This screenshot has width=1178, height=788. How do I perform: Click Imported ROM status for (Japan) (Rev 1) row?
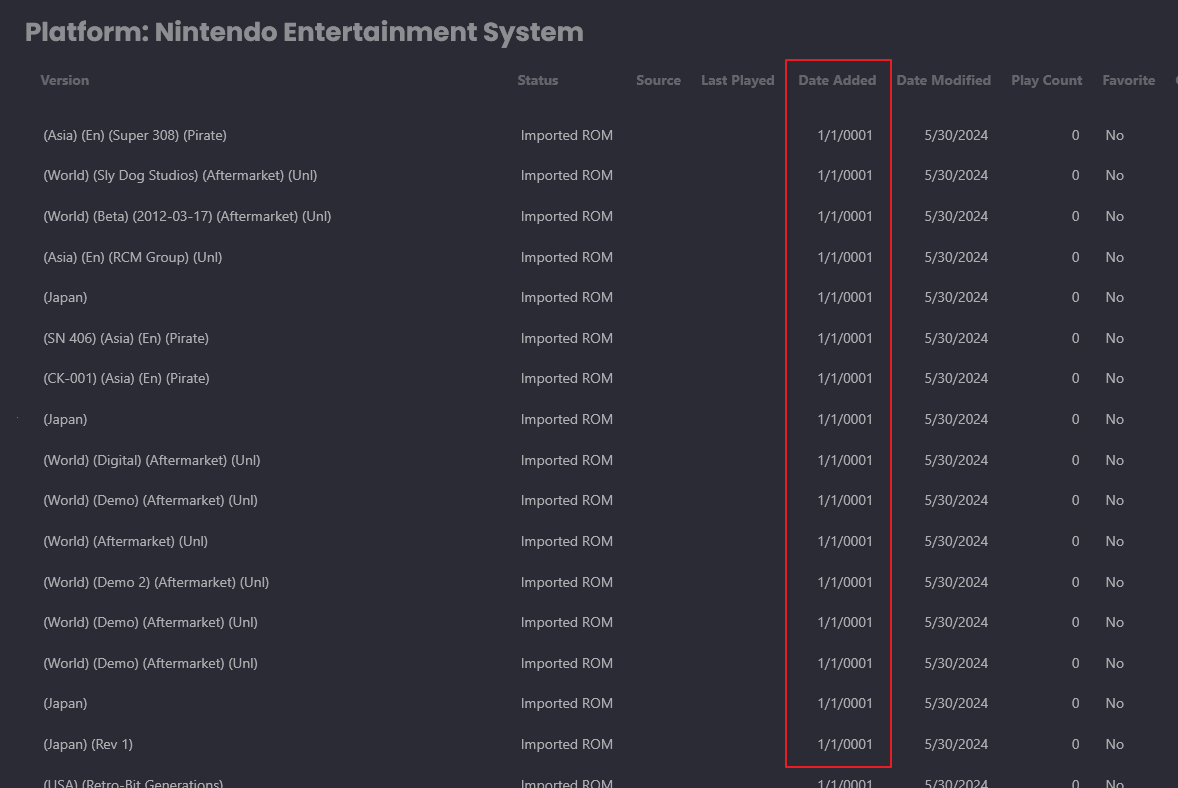pyautogui.click(x=566, y=744)
